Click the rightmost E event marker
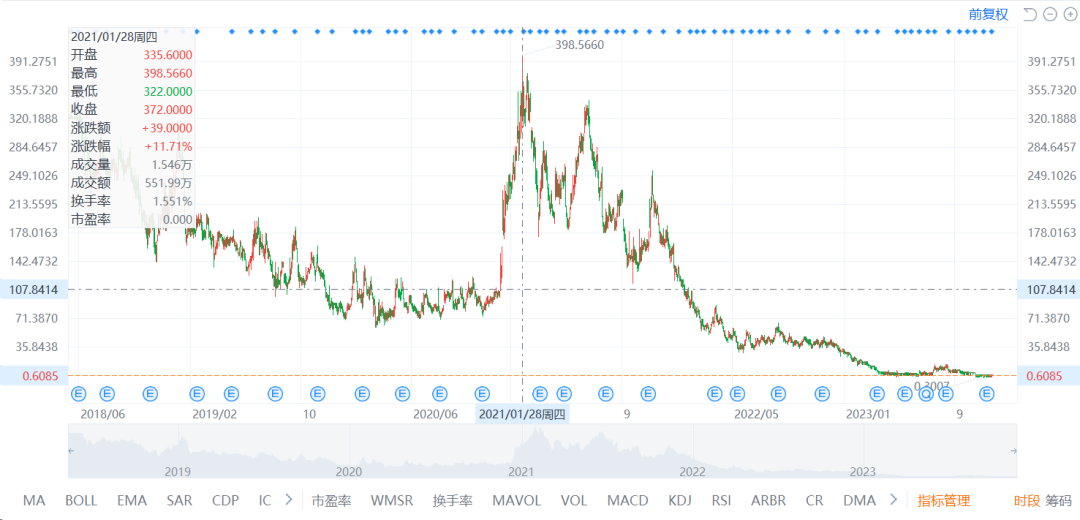The width and height of the screenshot is (1080, 520). tap(988, 393)
